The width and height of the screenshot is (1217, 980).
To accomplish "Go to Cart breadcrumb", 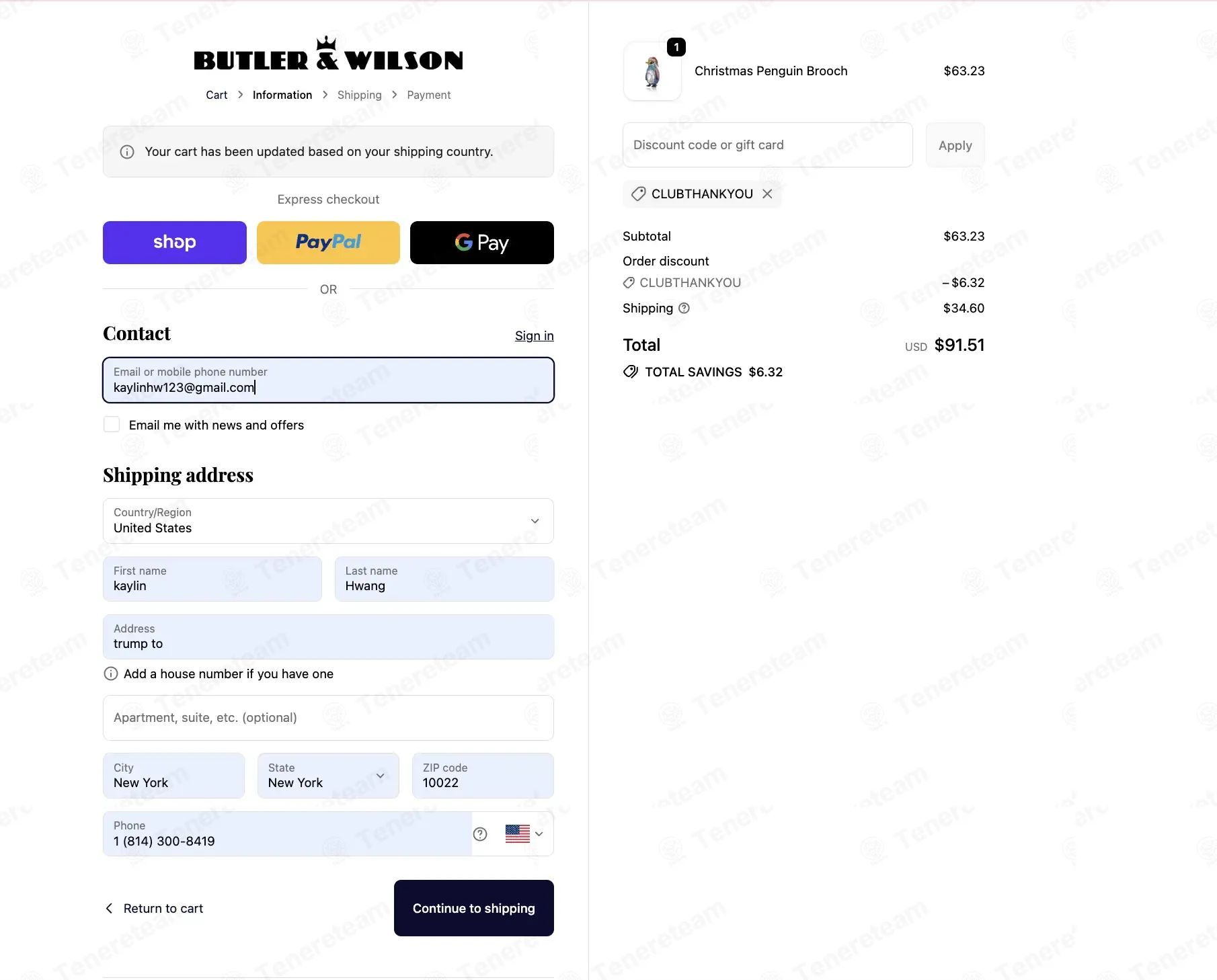I will (x=217, y=95).
